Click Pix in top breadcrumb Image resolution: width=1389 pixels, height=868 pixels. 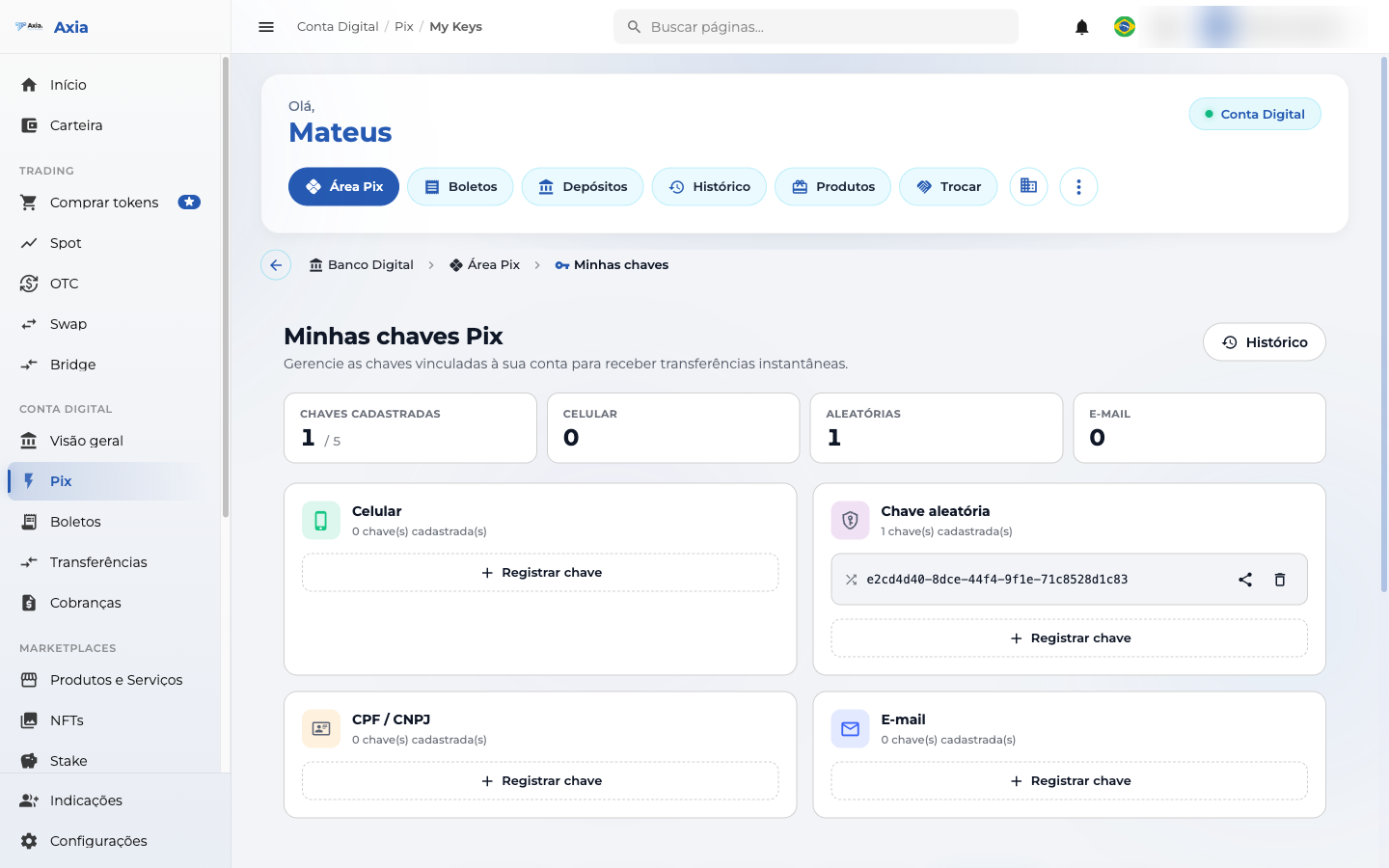pos(404,27)
